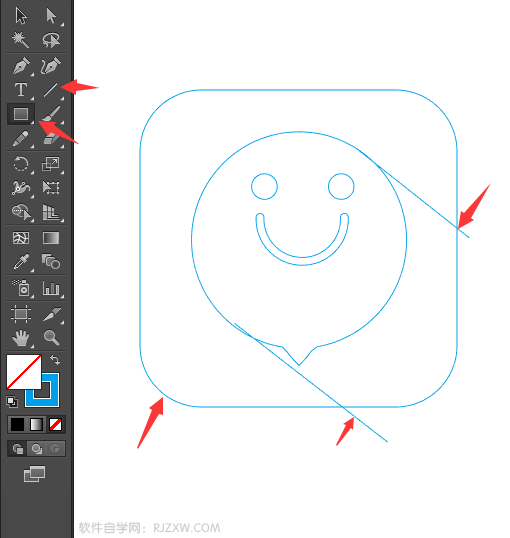Screen dimensions: 510x538
Task: Click the Fill color box
Action: click(x=24, y=372)
